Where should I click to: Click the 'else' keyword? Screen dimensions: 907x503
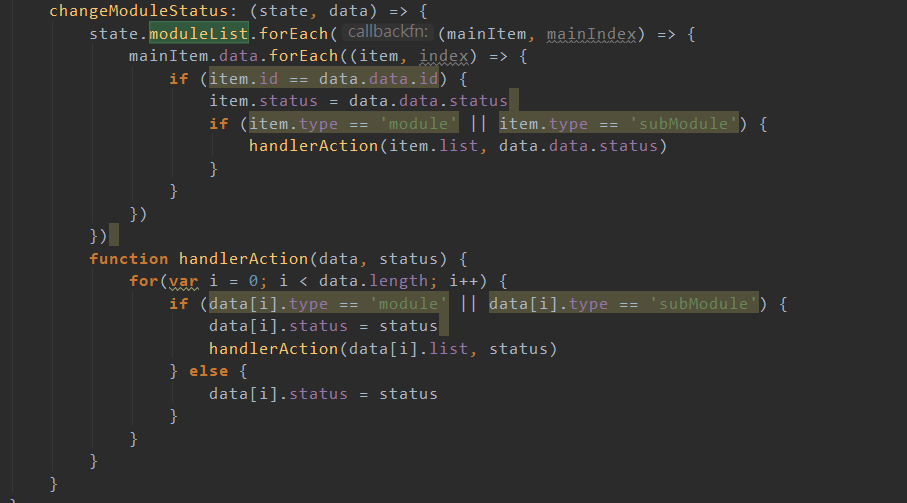[208, 372]
